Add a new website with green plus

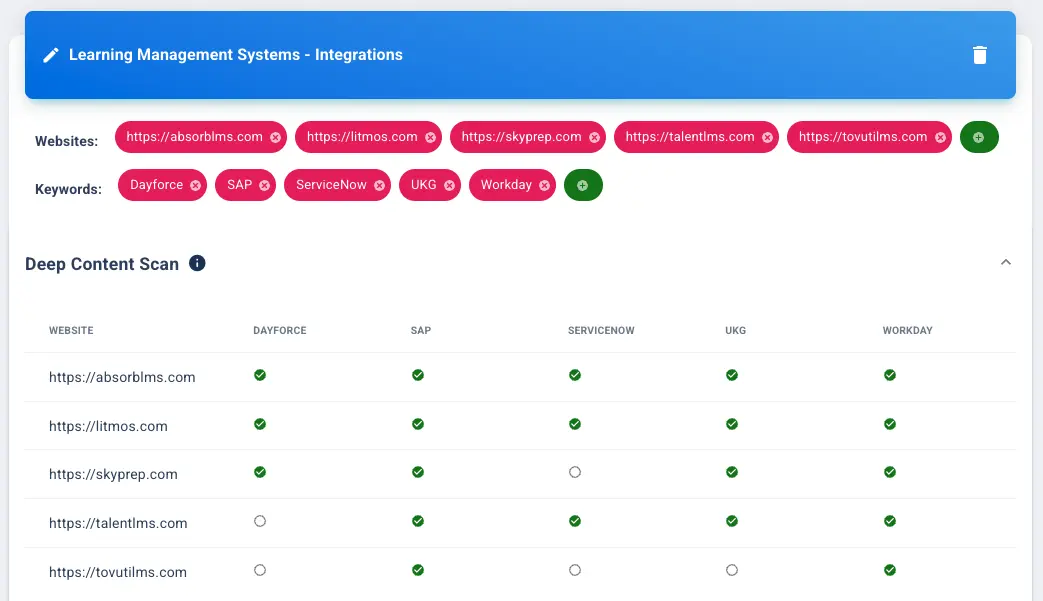[978, 137]
